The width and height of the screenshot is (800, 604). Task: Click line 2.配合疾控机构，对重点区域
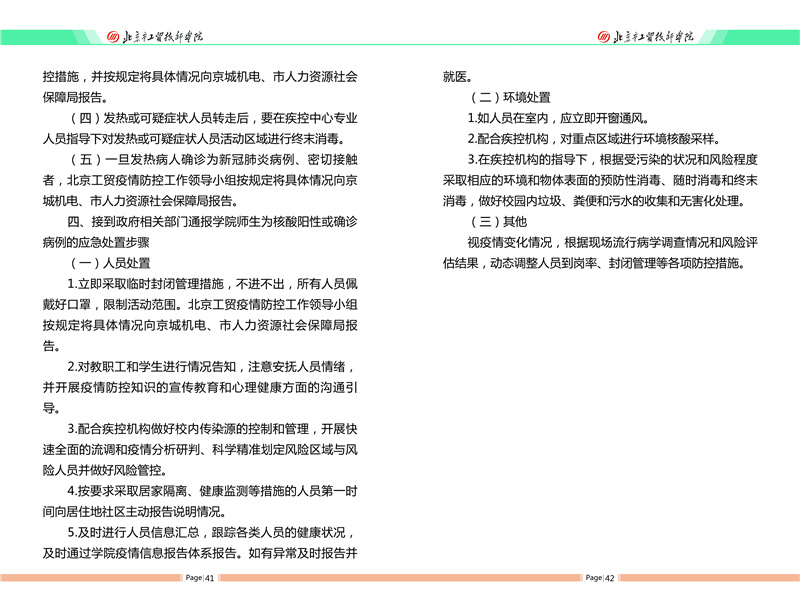(x=594, y=139)
